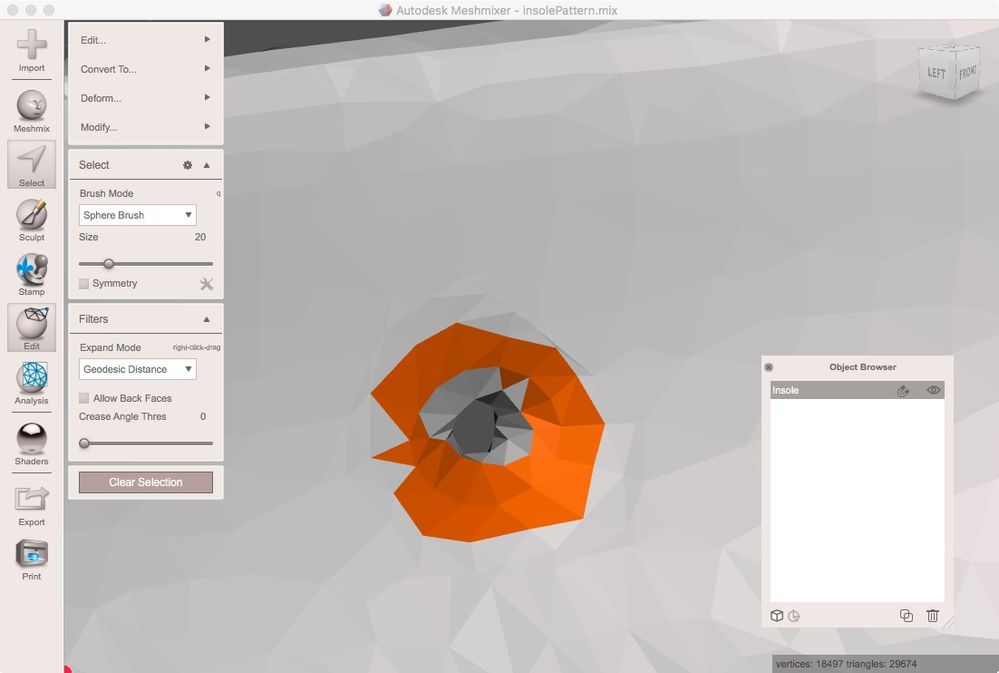The height and width of the screenshot is (673, 999).
Task: Open the Stamp tool
Action: point(31,274)
